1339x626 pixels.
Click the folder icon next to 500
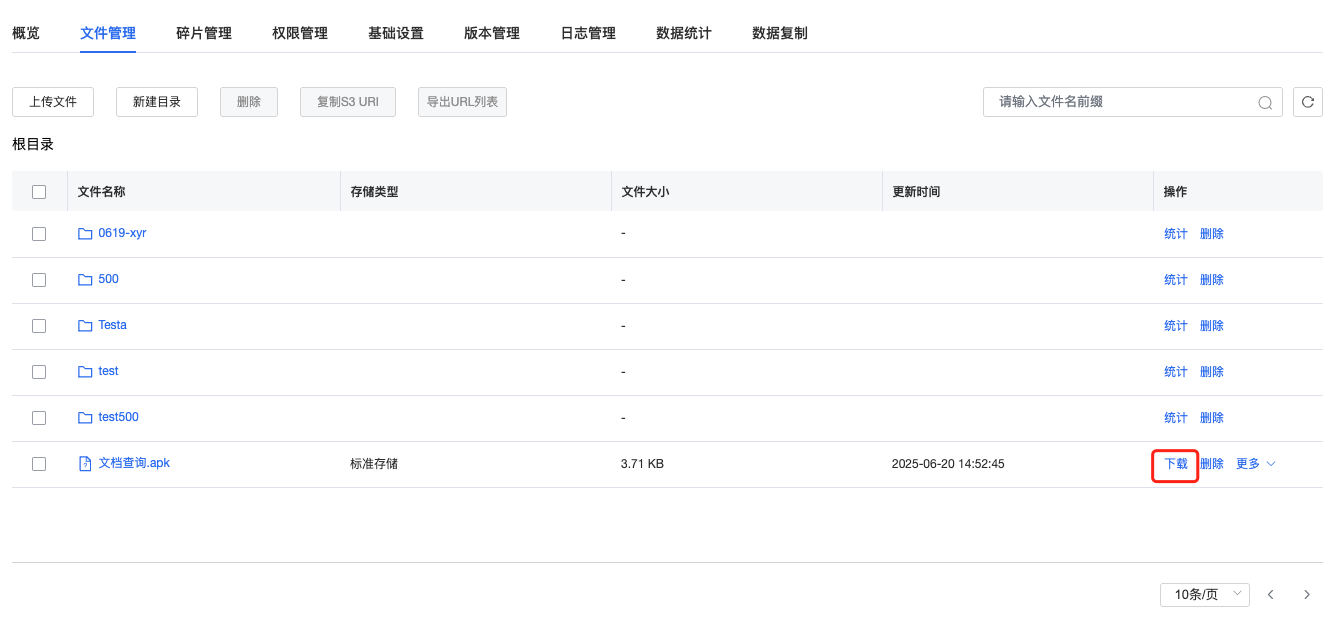point(85,279)
